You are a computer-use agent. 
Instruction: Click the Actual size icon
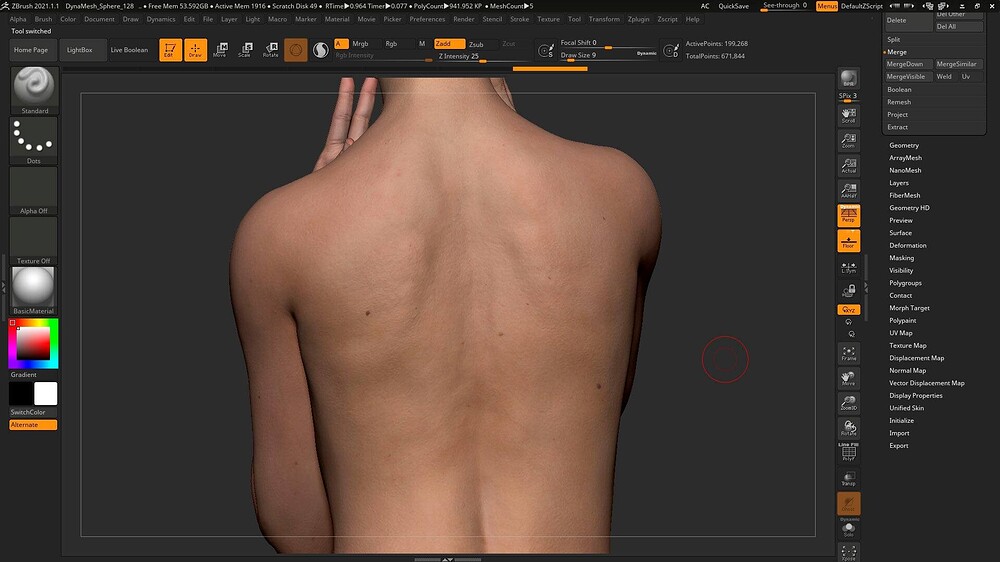tap(848, 165)
